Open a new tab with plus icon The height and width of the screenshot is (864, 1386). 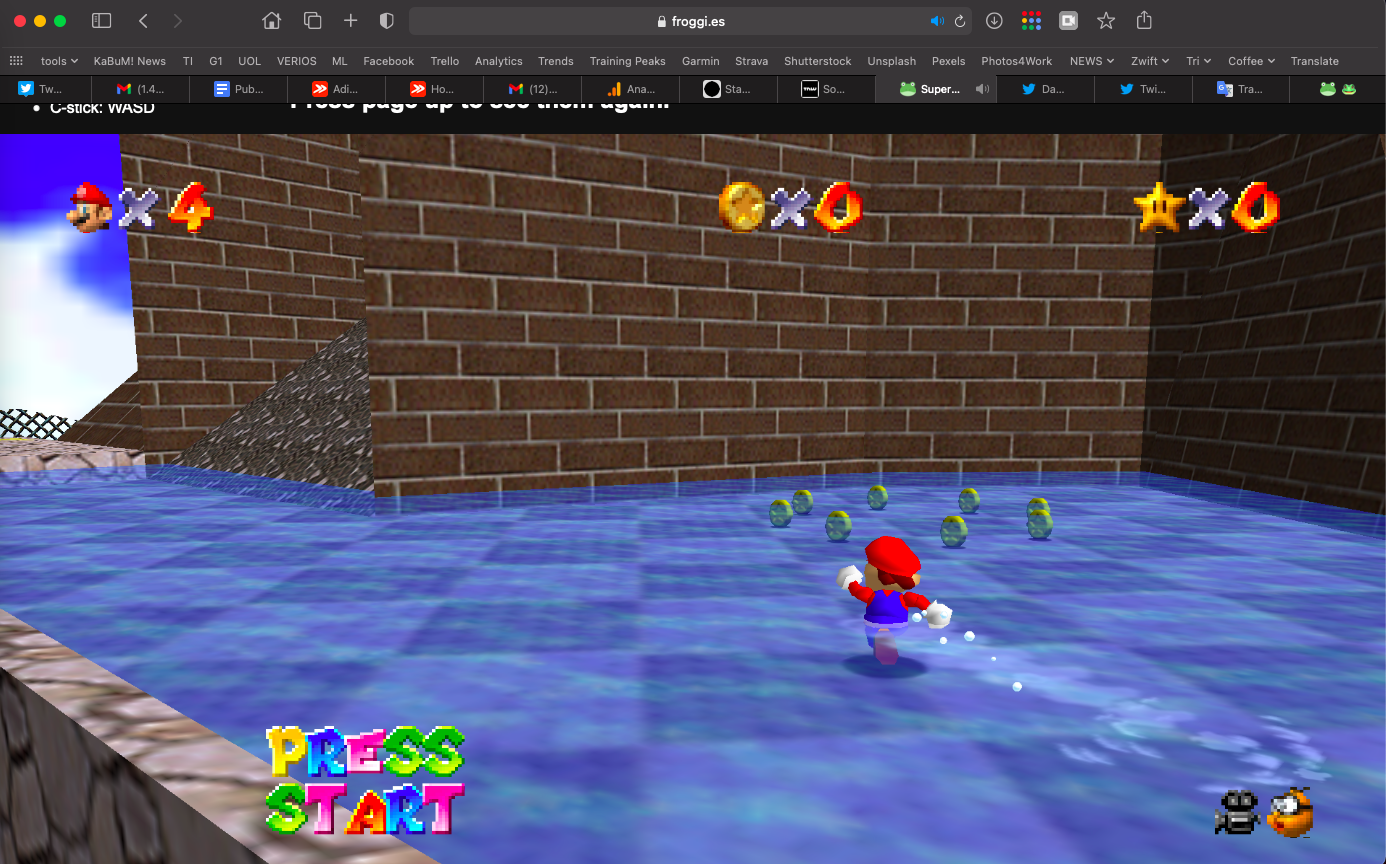tap(350, 21)
